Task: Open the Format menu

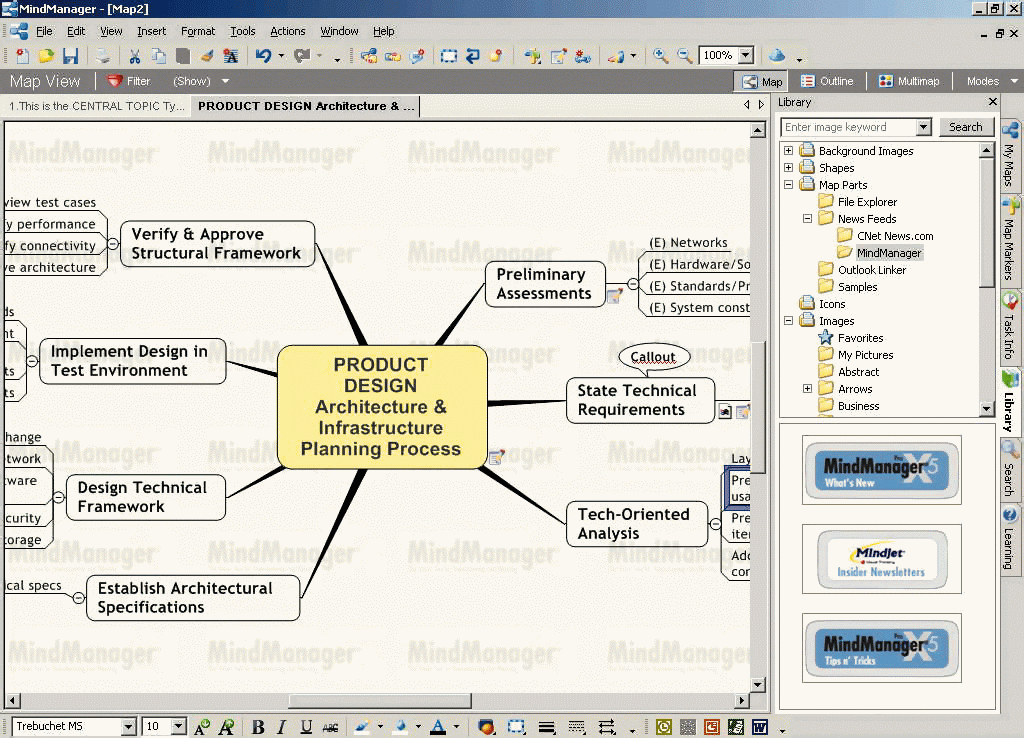Action: [198, 31]
